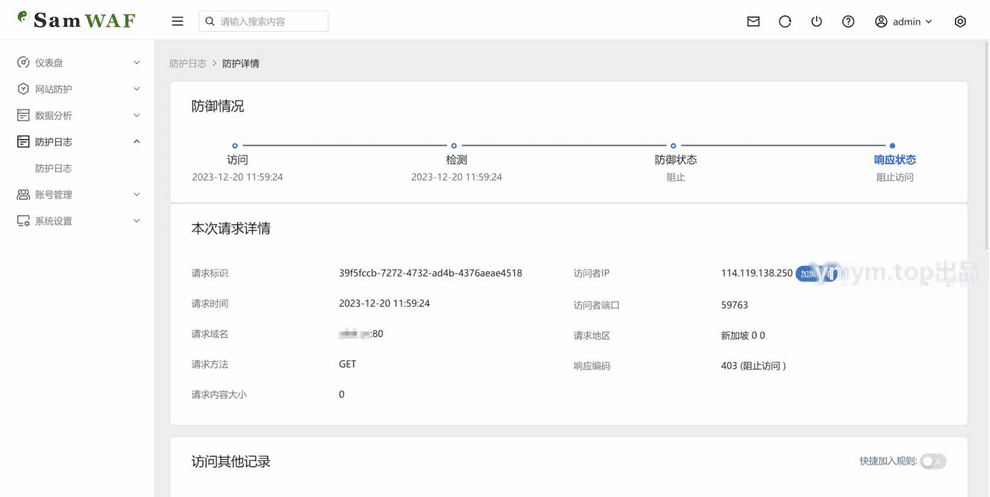This screenshot has height=497, width=990.
Task: Open the mail notifications icon
Action: click(x=753, y=21)
